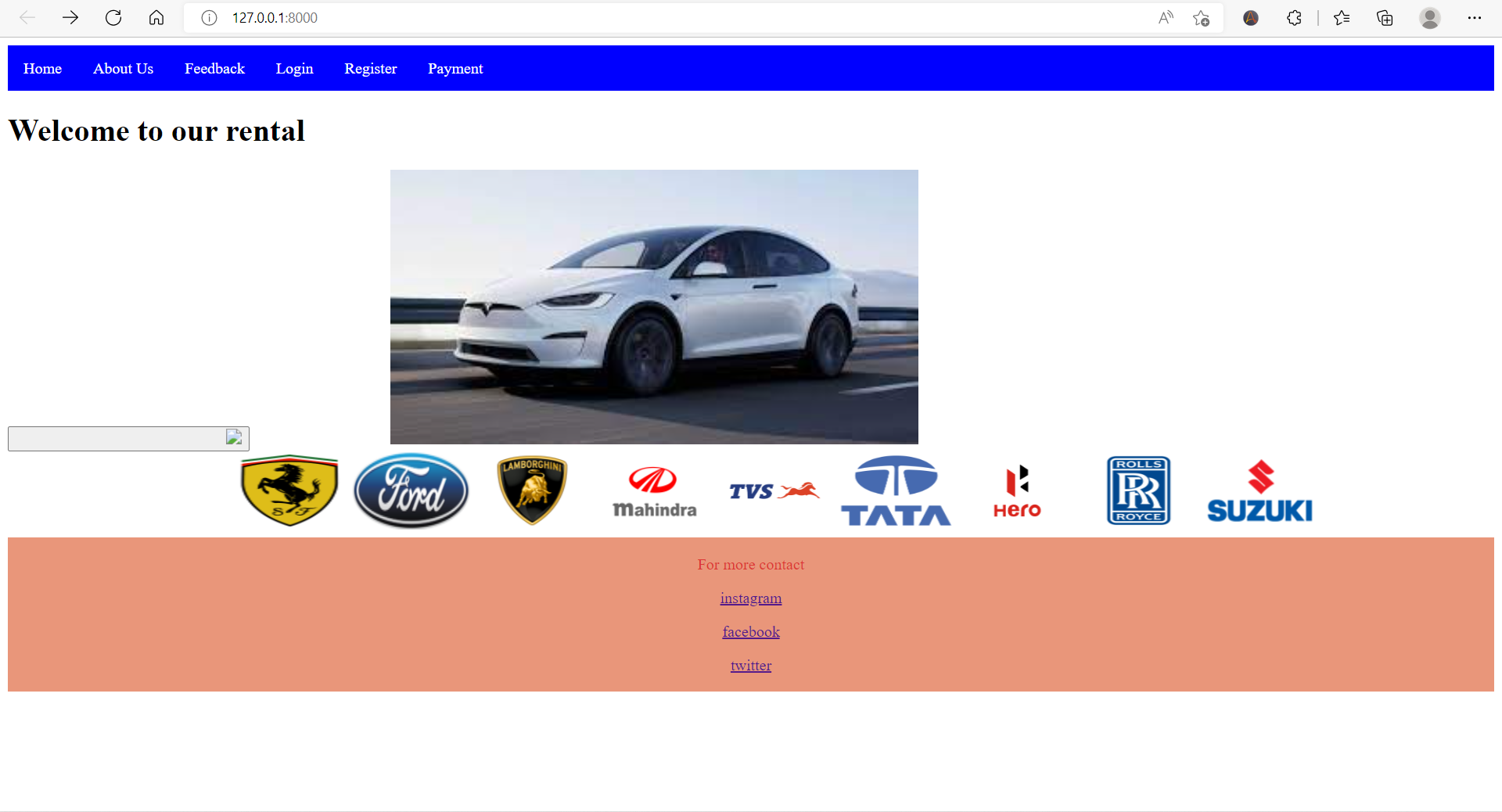Viewport: 1502px width, 812px height.
Task: Open browser favorites list
Action: coord(1342,17)
